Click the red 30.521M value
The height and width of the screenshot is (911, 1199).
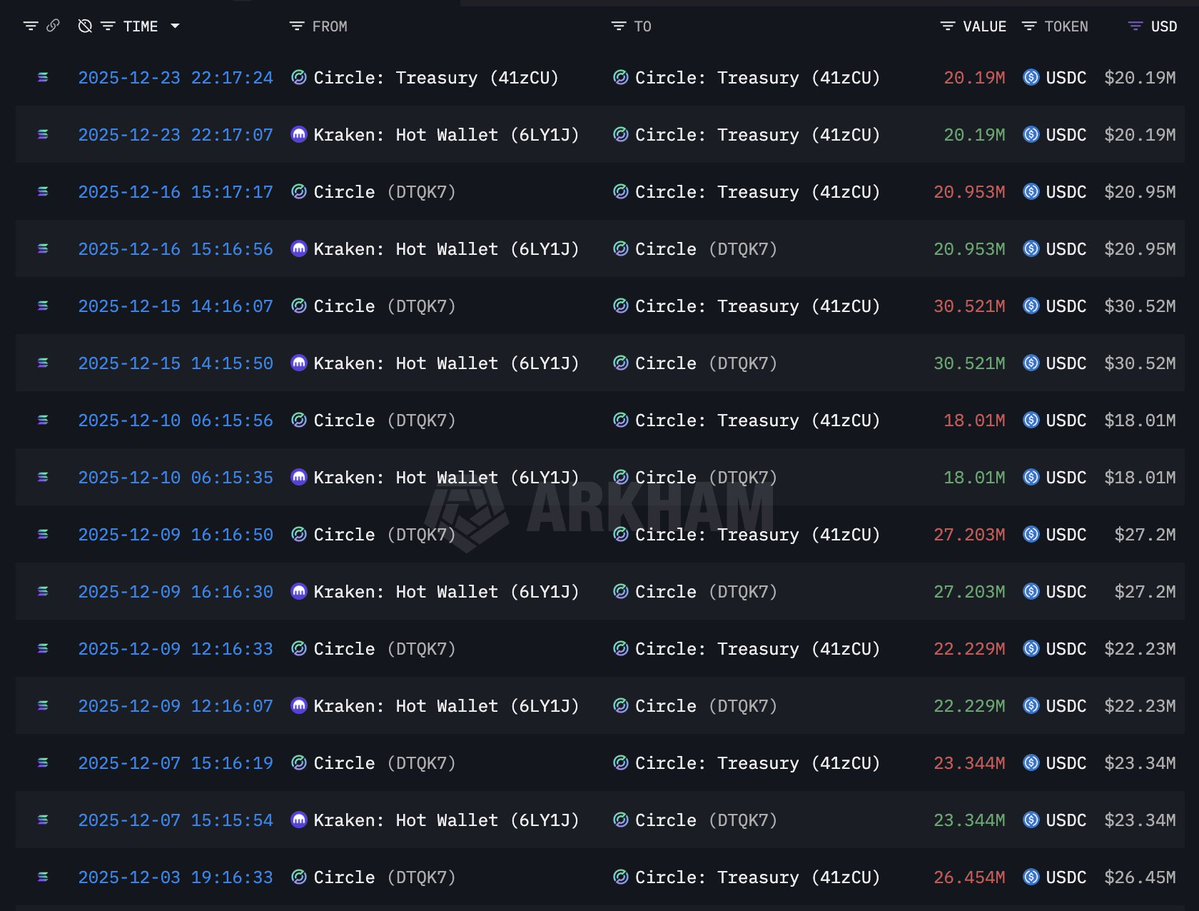point(969,306)
